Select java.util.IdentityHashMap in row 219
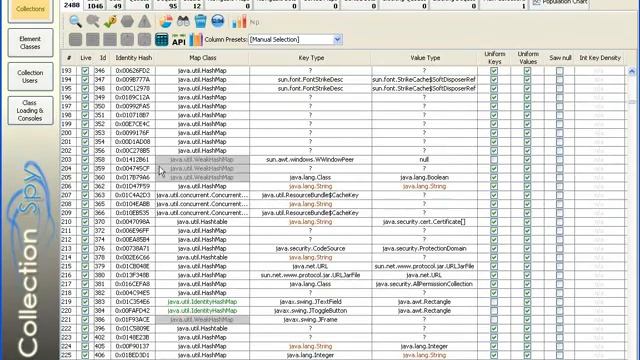The height and width of the screenshot is (360, 640). point(202,302)
